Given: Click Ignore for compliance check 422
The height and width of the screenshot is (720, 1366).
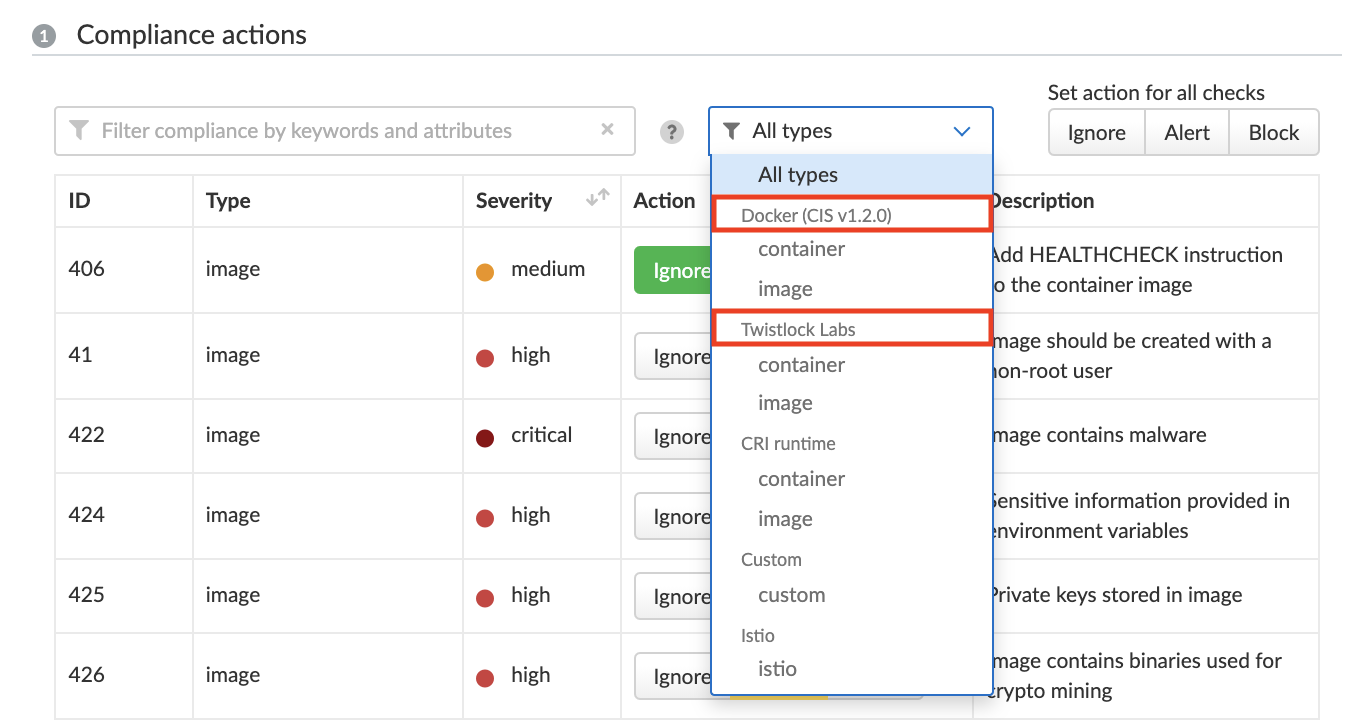Looking at the screenshot, I should 673,437.
